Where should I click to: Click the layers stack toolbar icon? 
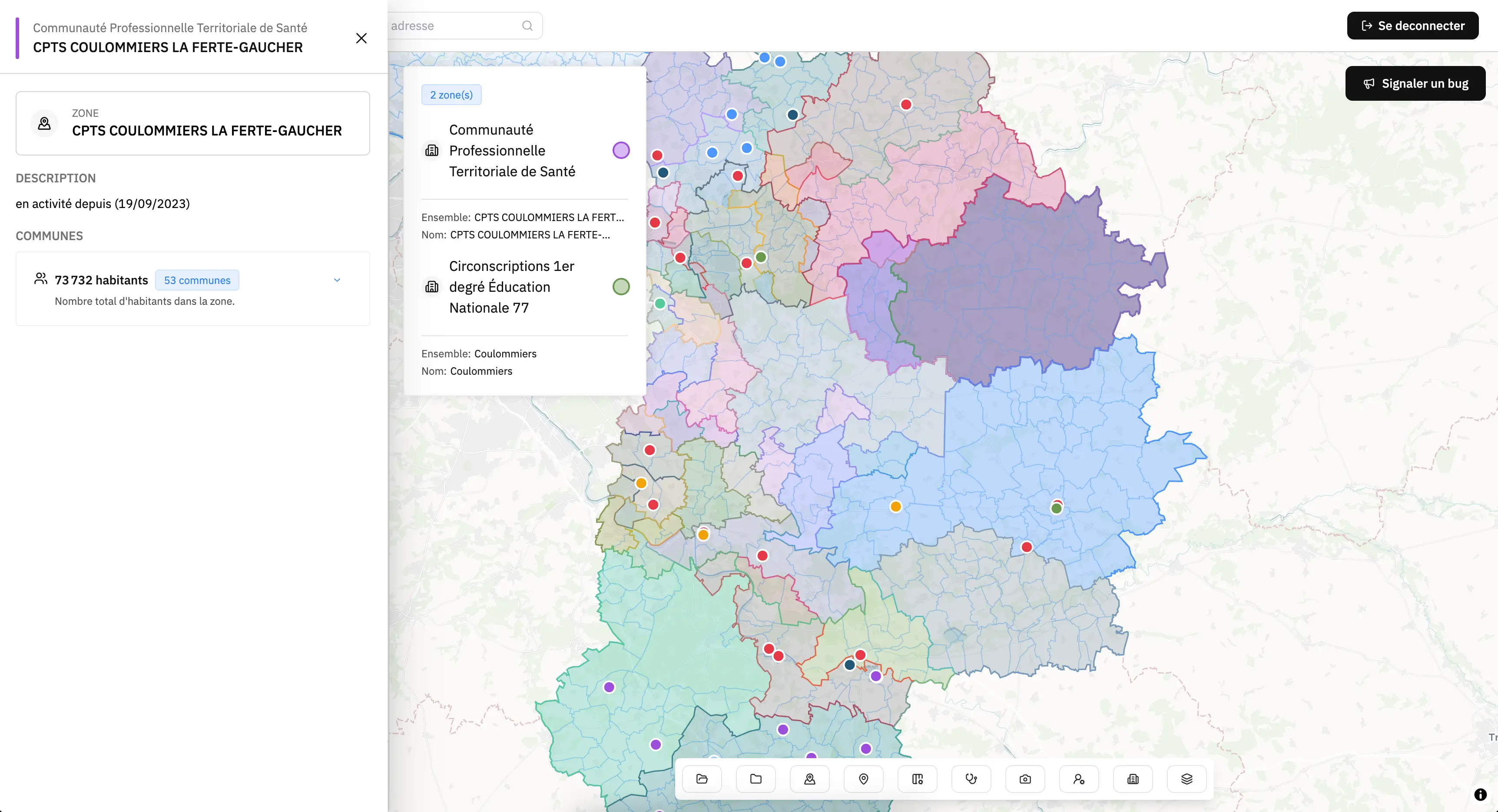click(x=1187, y=779)
